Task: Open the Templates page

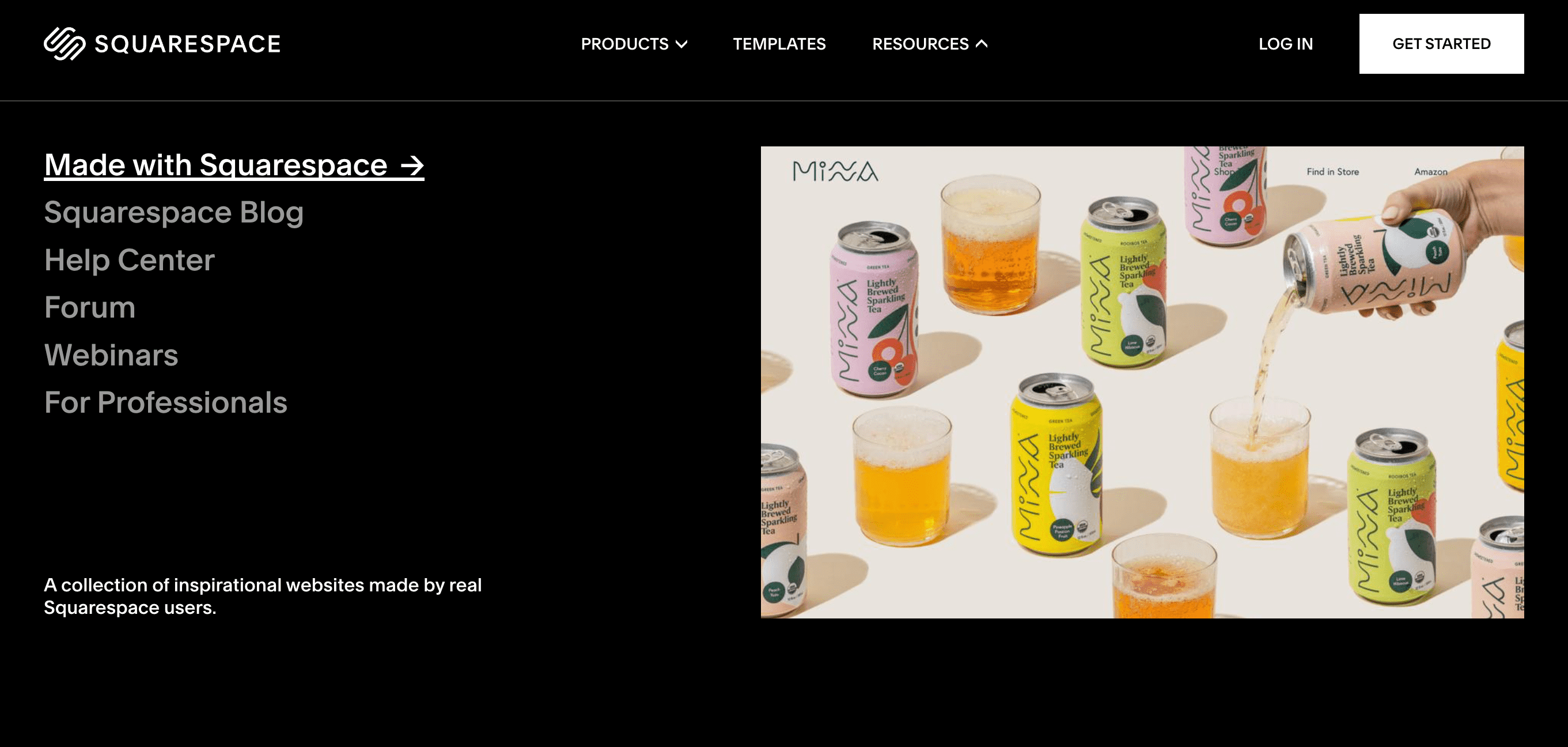Action: (x=779, y=44)
